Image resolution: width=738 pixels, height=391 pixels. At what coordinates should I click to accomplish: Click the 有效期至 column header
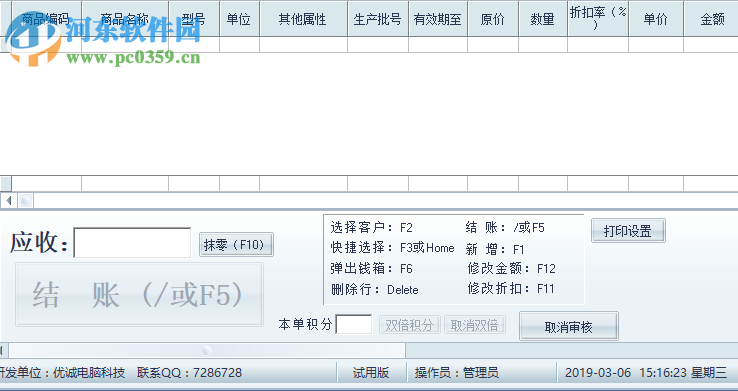pyautogui.click(x=438, y=18)
